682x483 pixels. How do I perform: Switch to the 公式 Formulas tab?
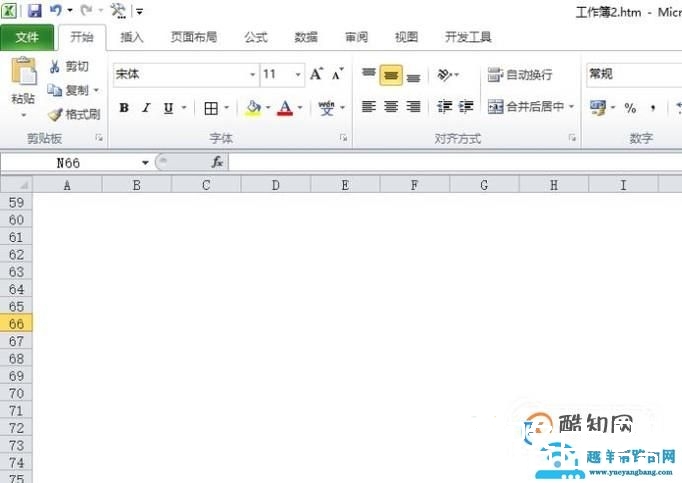click(x=256, y=37)
